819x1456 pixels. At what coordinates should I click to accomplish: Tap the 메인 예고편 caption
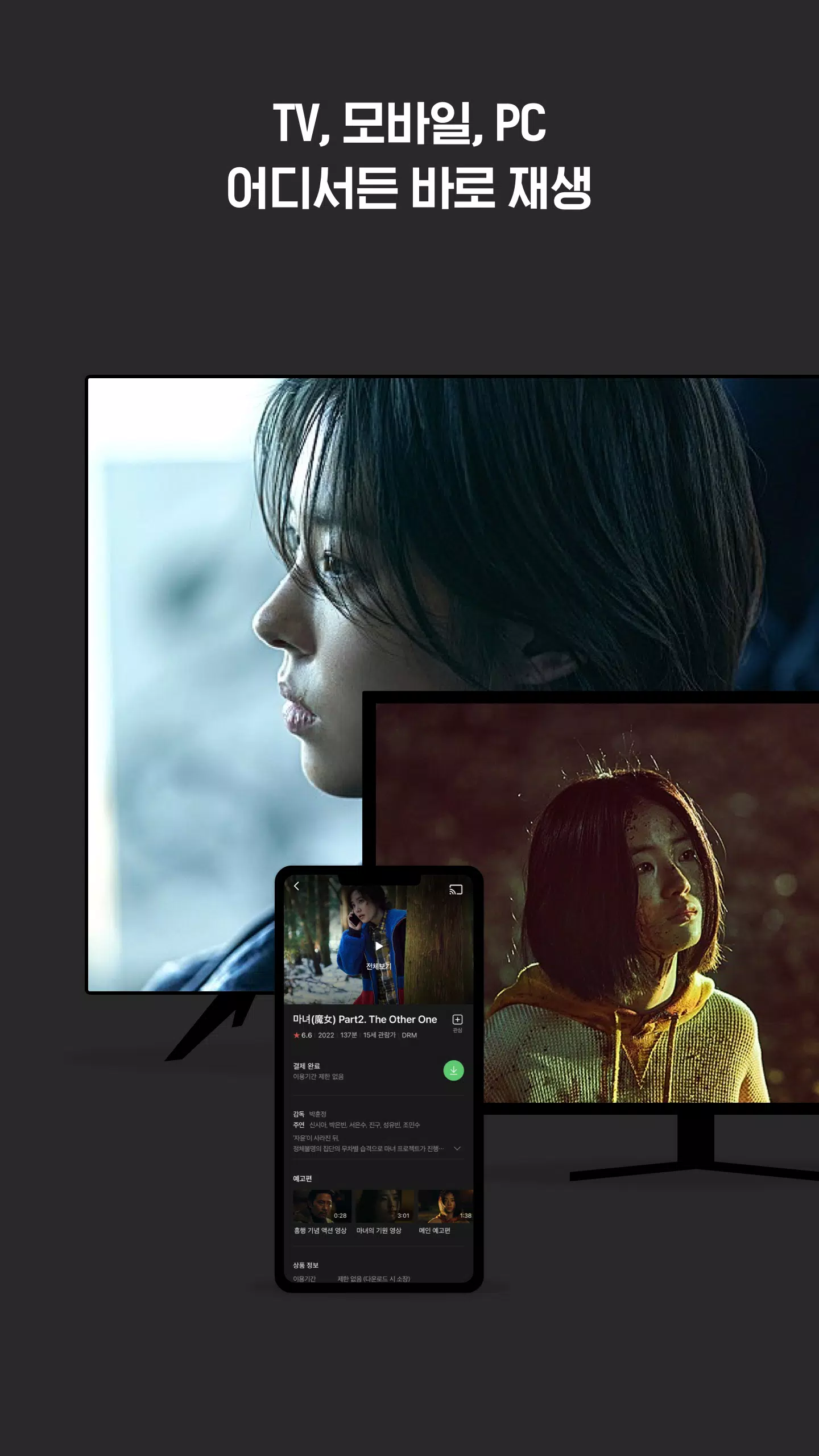point(435,1231)
